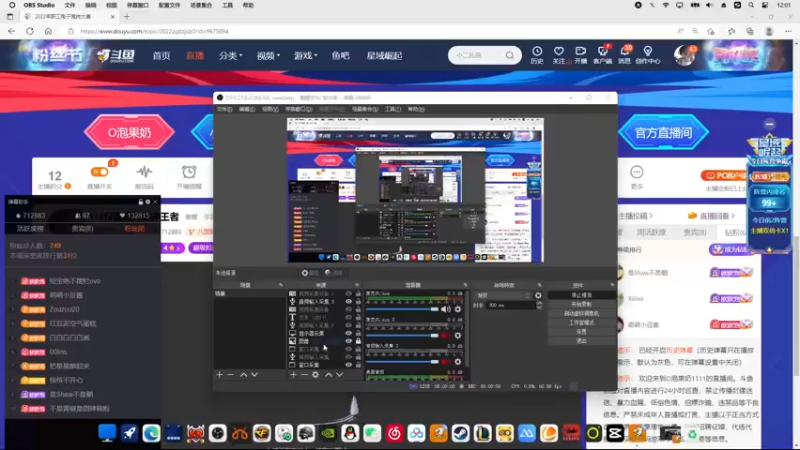The width and height of the screenshot is (800, 450).
Task: Toggle lock on the image source
Action: [358, 341]
